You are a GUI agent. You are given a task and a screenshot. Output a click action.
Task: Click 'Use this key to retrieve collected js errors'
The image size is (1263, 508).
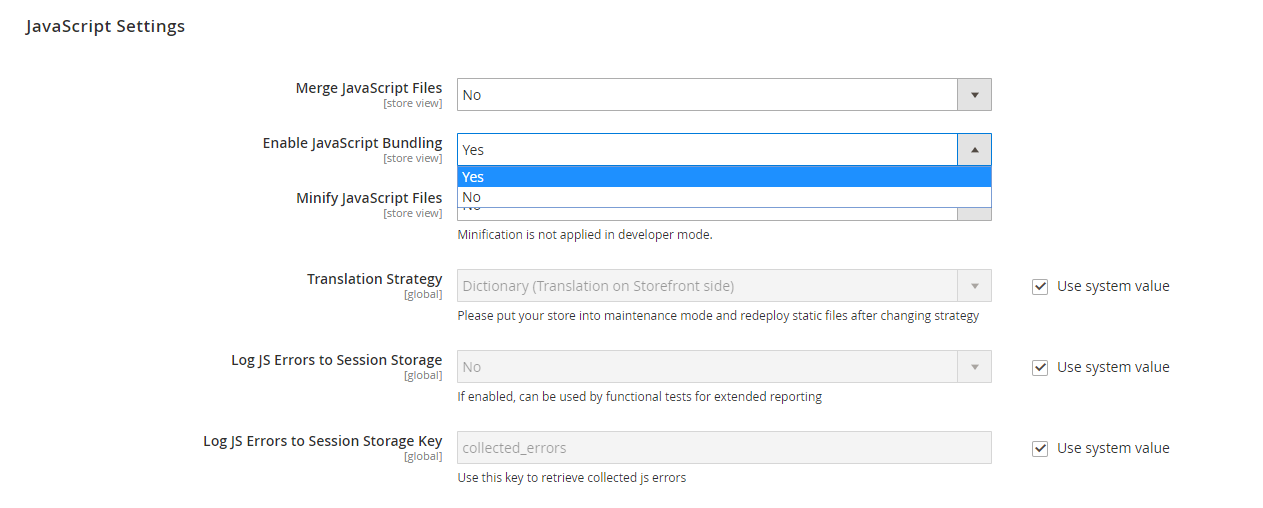(x=572, y=478)
